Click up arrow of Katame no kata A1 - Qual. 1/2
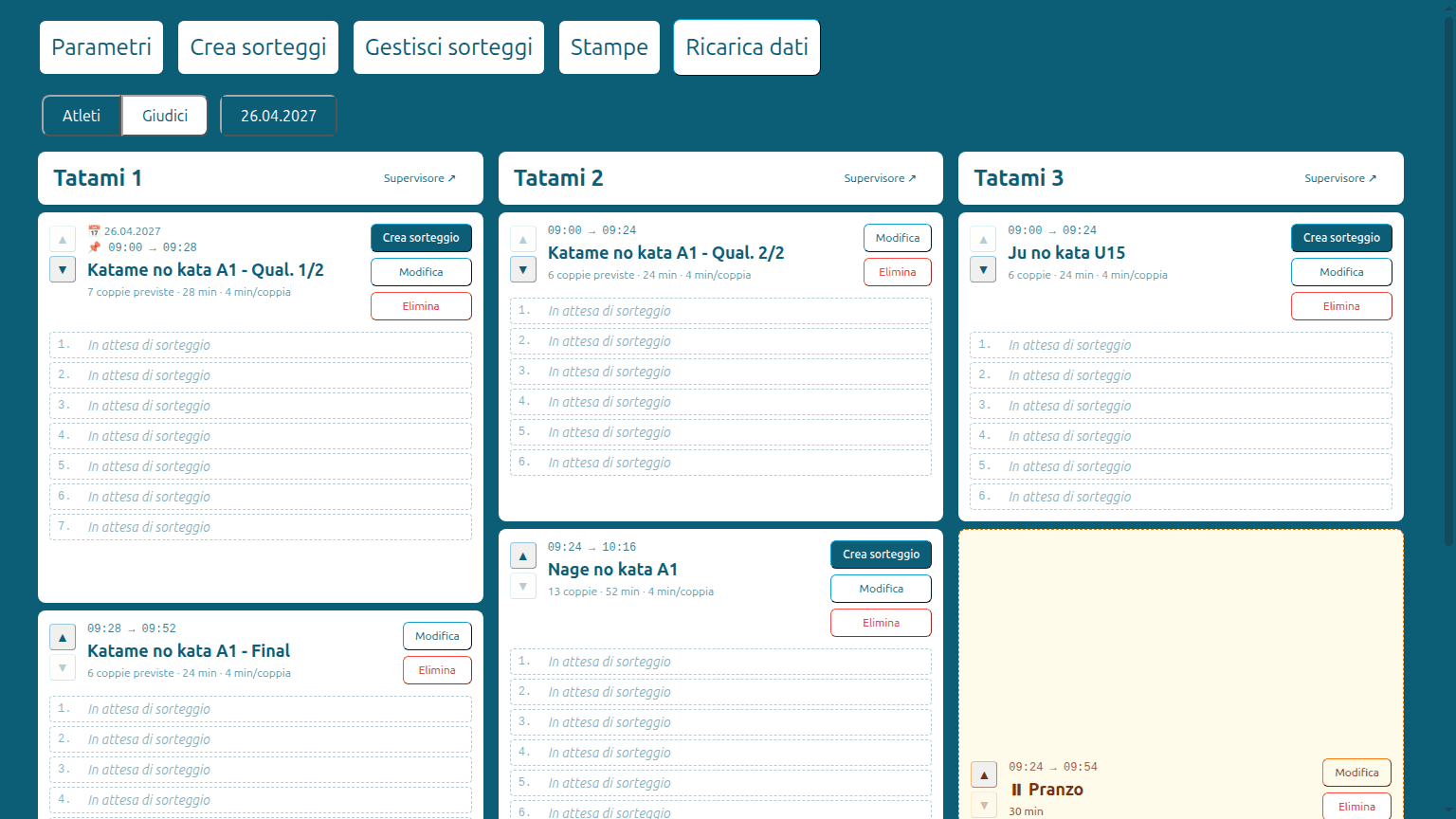The width and height of the screenshot is (1456, 819). point(63,240)
